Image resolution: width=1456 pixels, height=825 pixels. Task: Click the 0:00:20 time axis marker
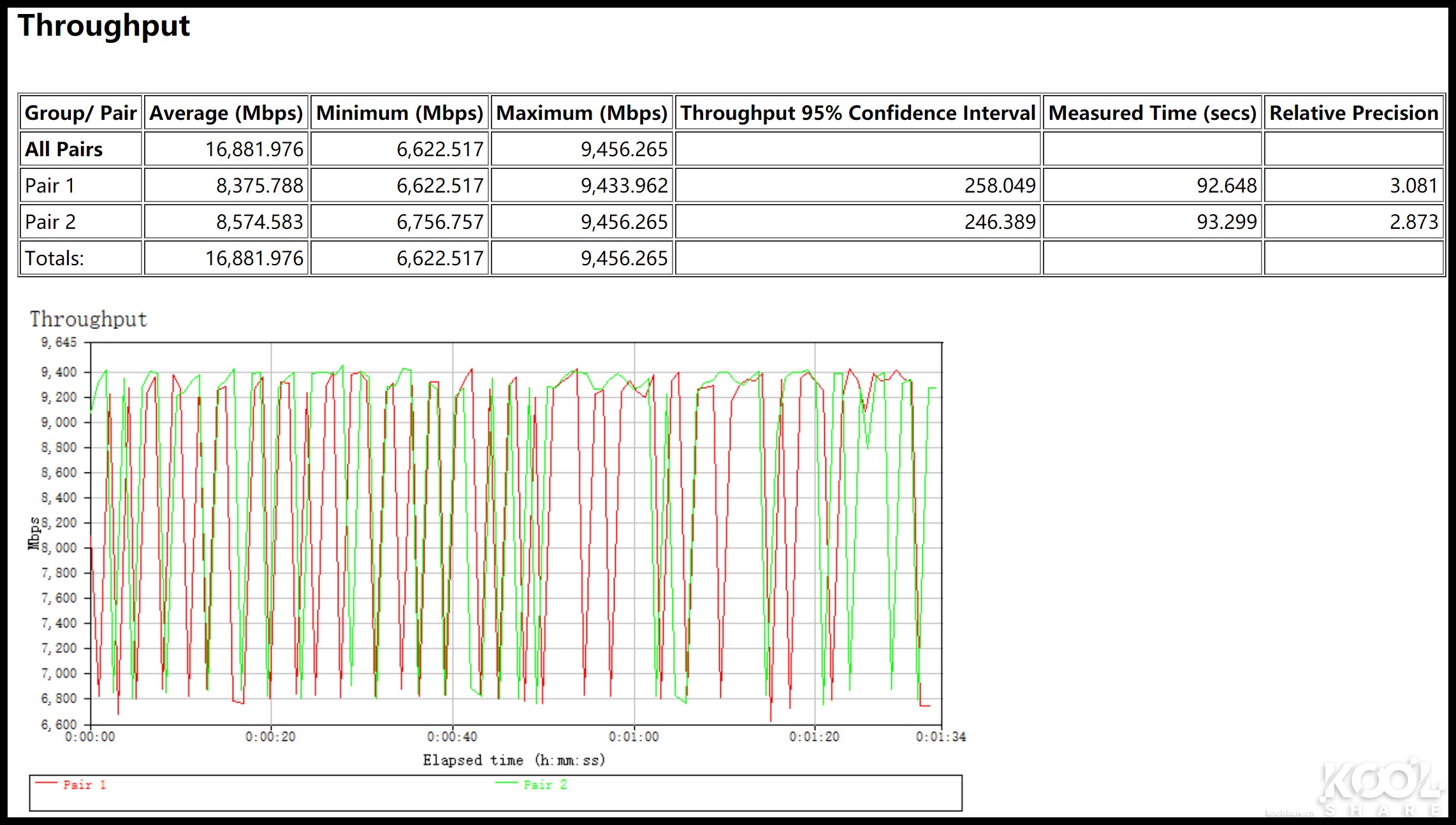pyautogui.click(x=270, y=737)
